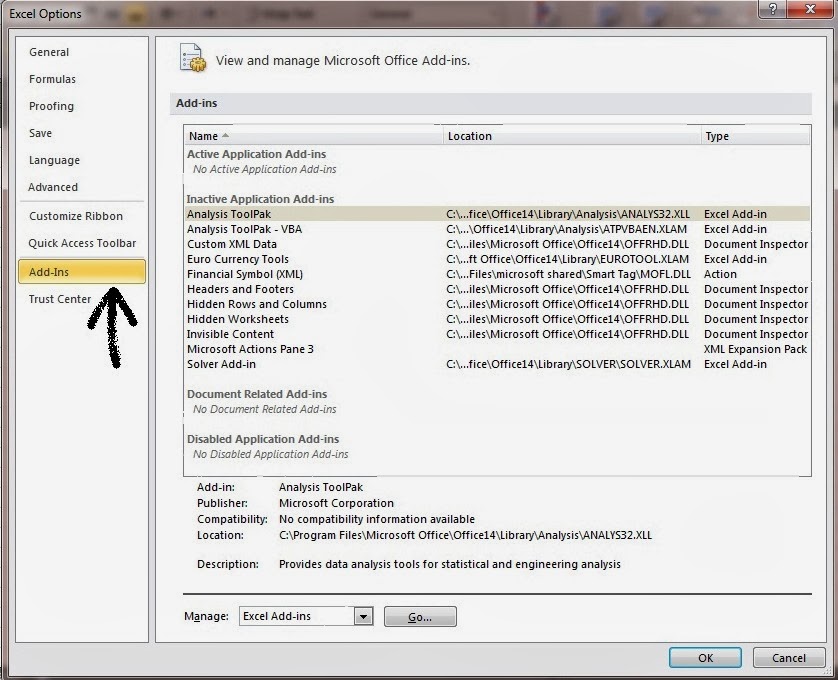Click the ATPVBAEN.XLAM location cell
This screenshot has width=838, height=680.
(567, 229)
